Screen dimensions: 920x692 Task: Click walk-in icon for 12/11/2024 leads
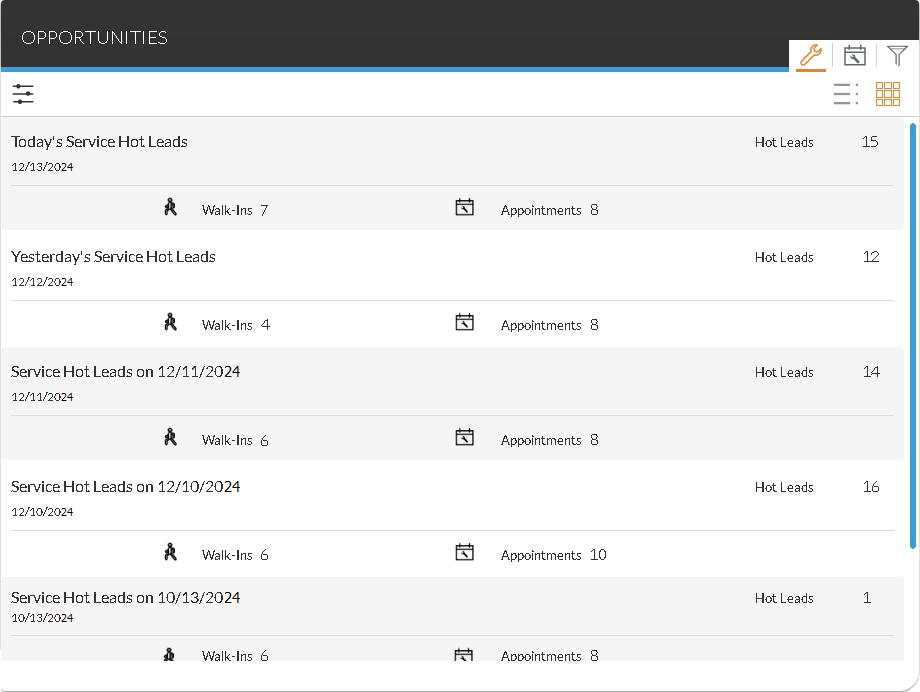(170, 438)
